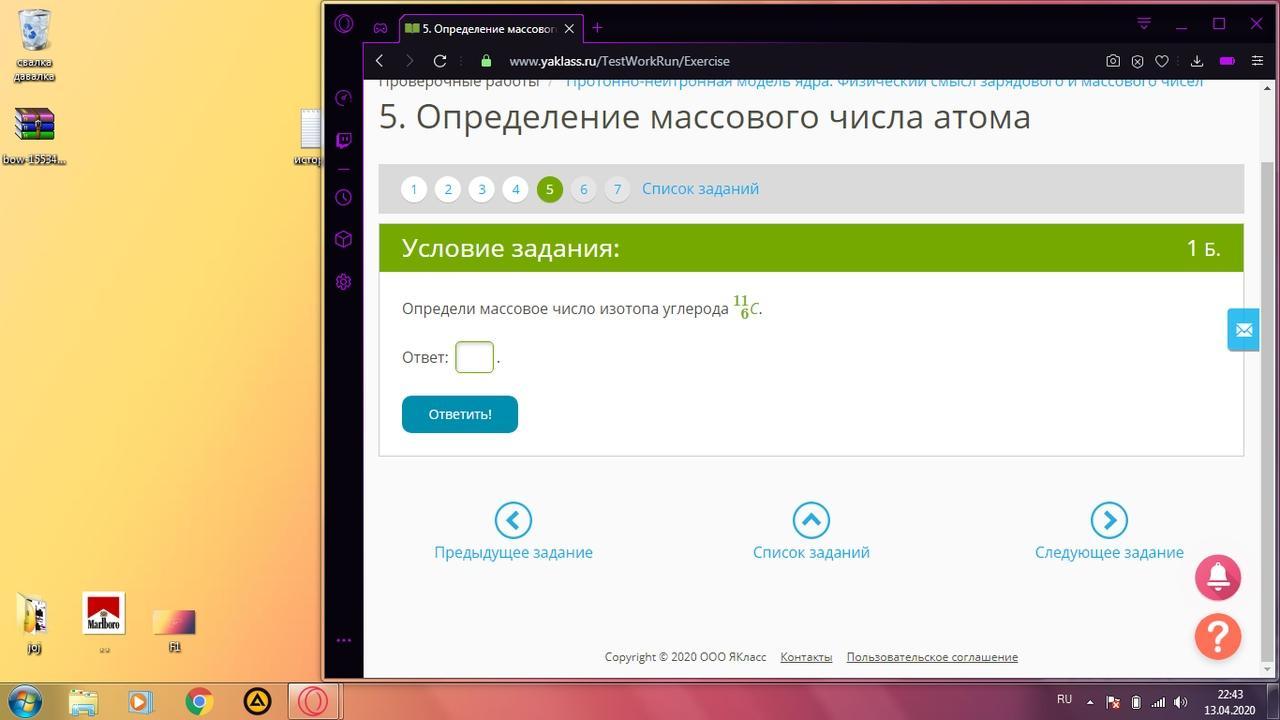Open Settings gear in sidebar
The image size is (1280, 720).
click(344, 282)
